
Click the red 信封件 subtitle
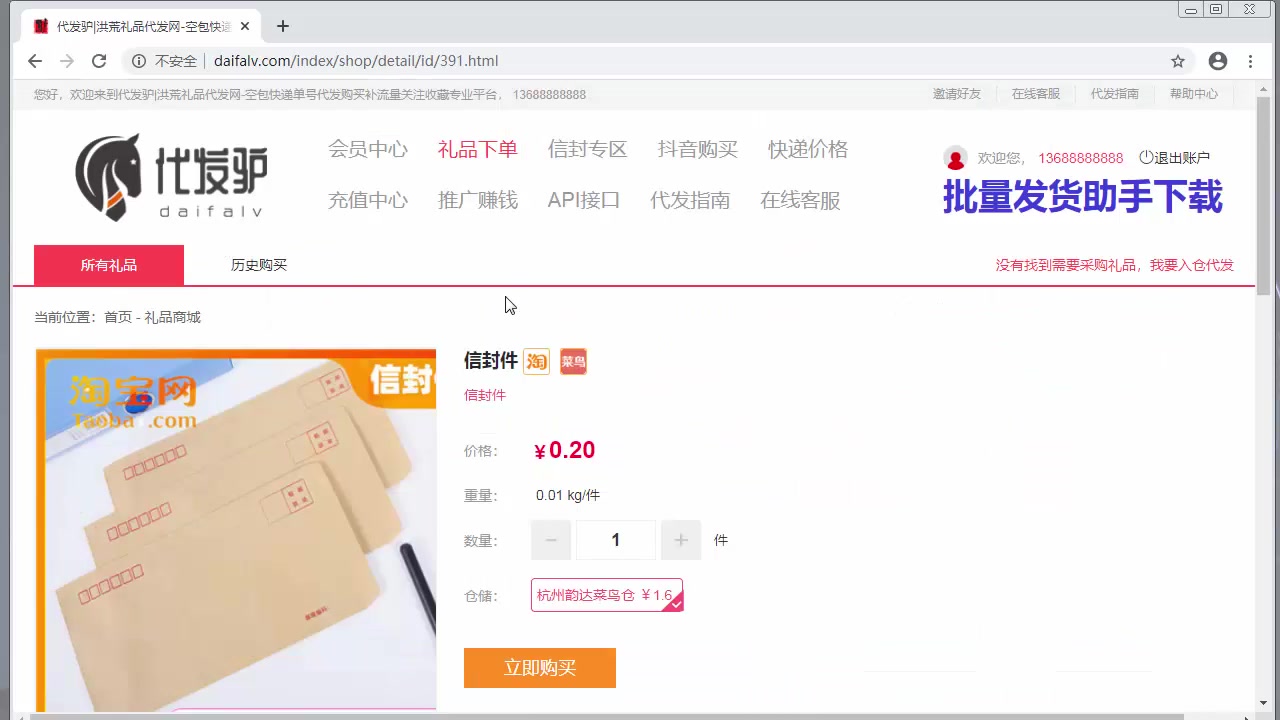pos(485,395)
